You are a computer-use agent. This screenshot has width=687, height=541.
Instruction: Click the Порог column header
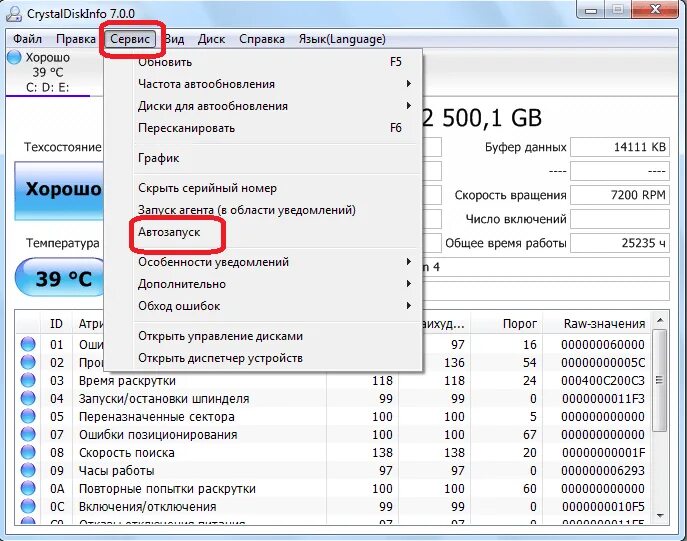point(506,324)
